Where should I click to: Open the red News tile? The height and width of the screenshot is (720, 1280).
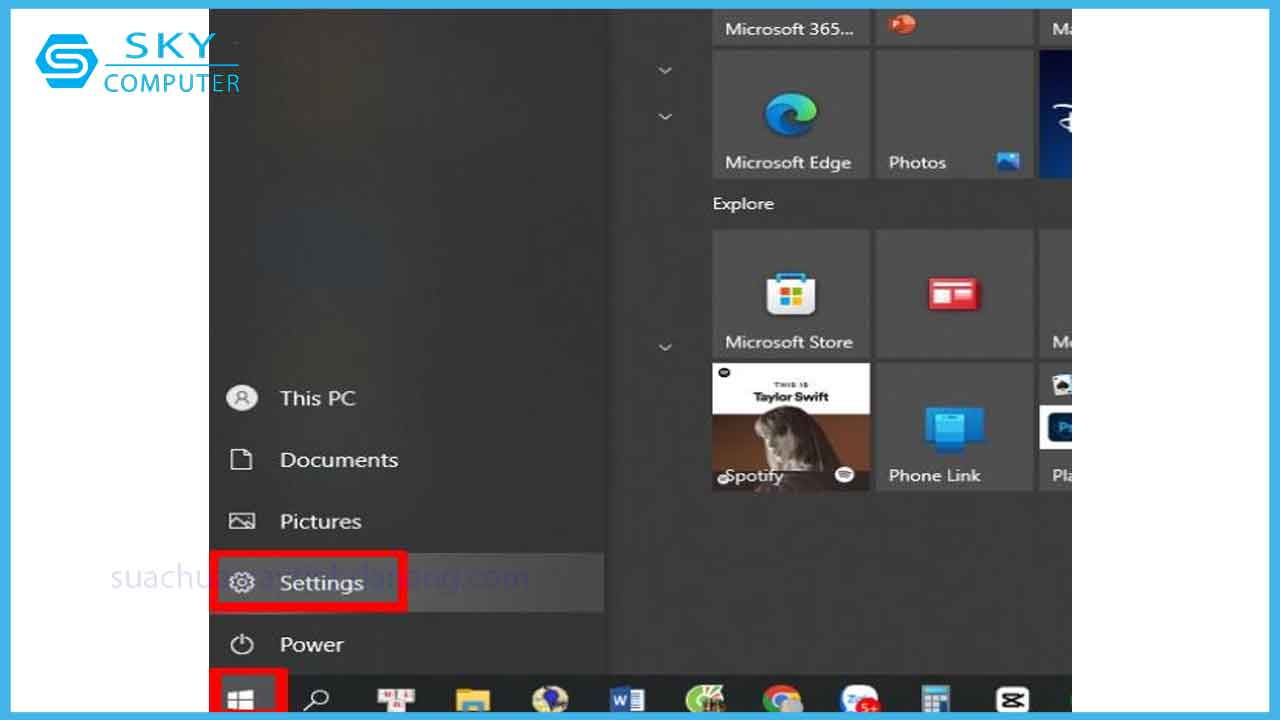click(954, 294)
